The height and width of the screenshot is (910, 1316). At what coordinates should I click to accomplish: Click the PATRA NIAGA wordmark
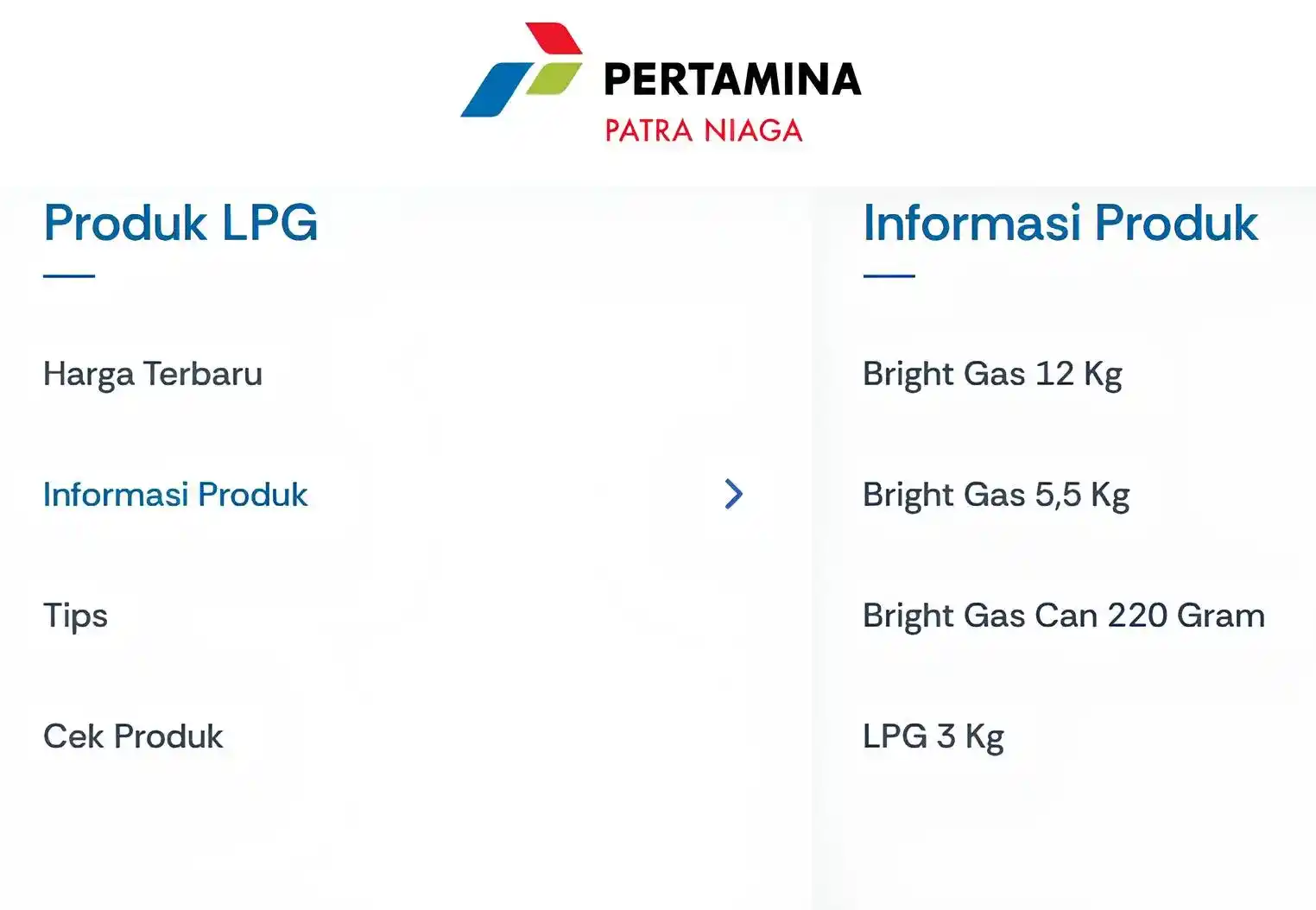[x=702, y=130]
